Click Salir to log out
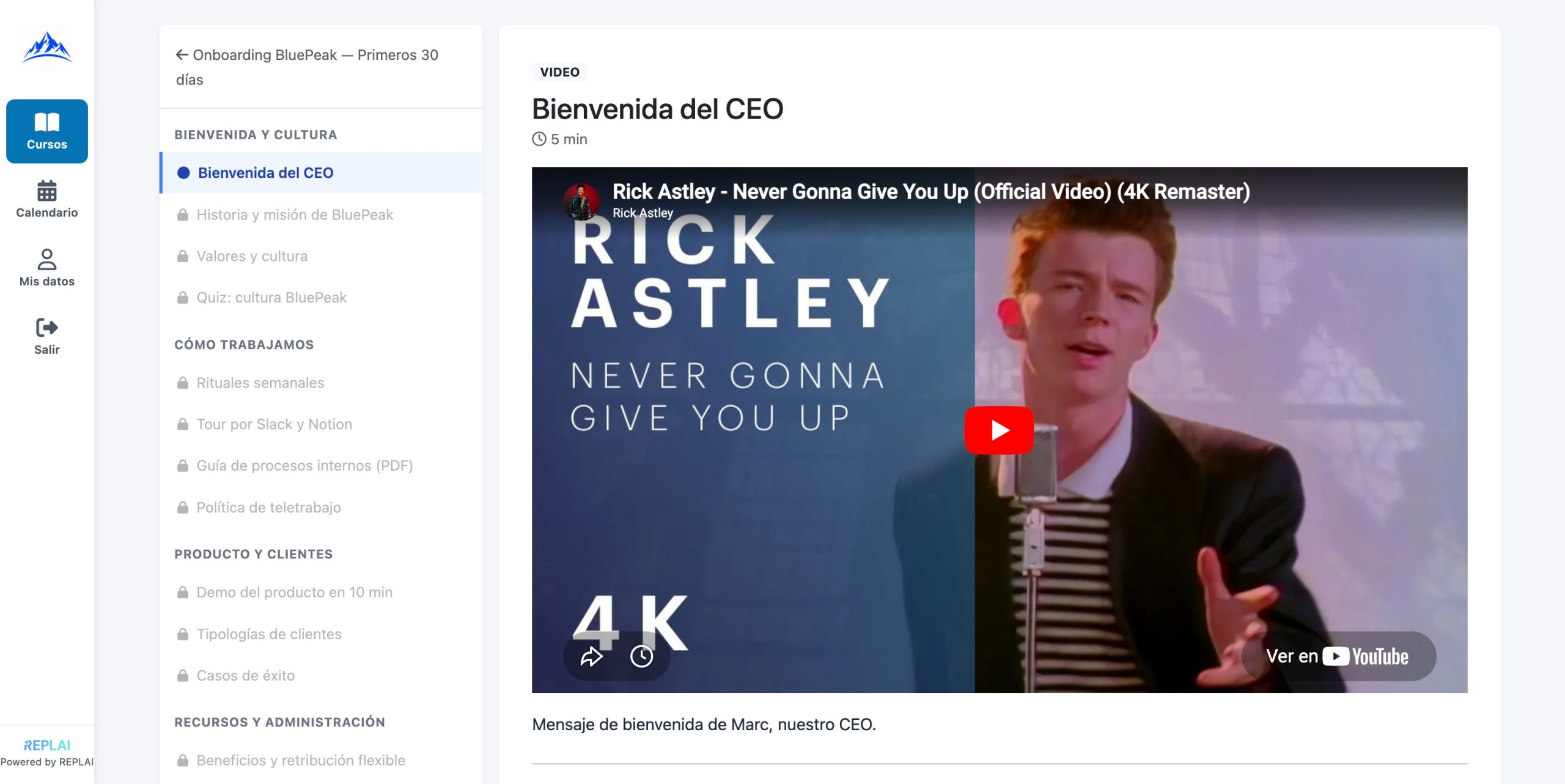Screen dimensions: 1565x784 click(47, 336)
